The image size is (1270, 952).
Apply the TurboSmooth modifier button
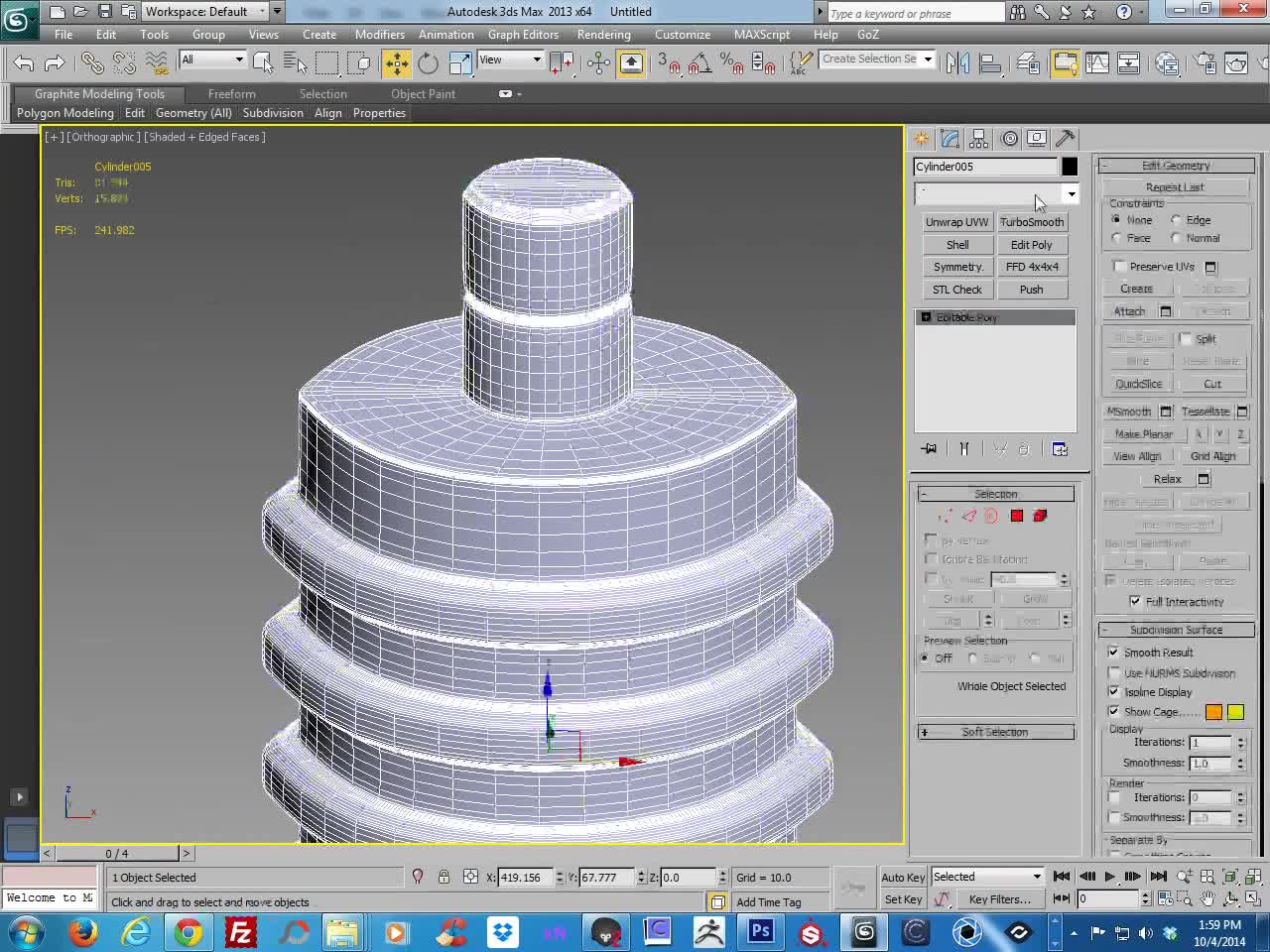pos(1032,222)
